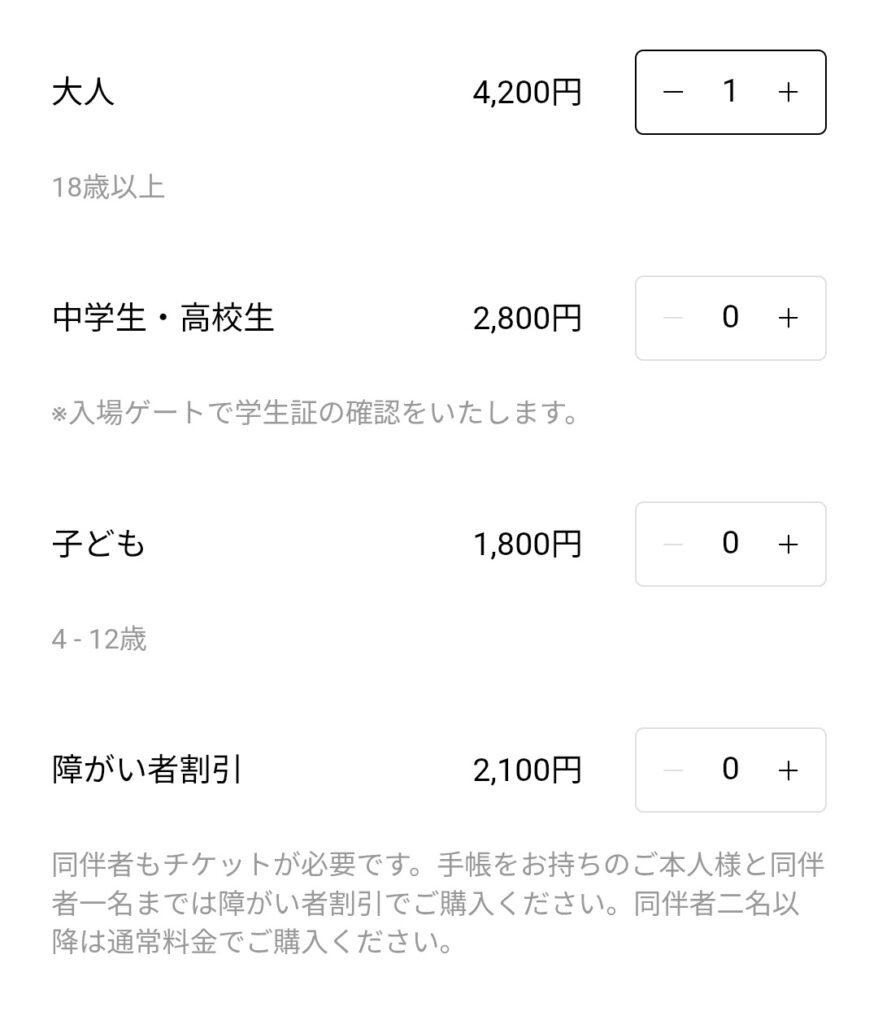Click the 子ども quantity value

pyautogui.click(x=730, y=544)
